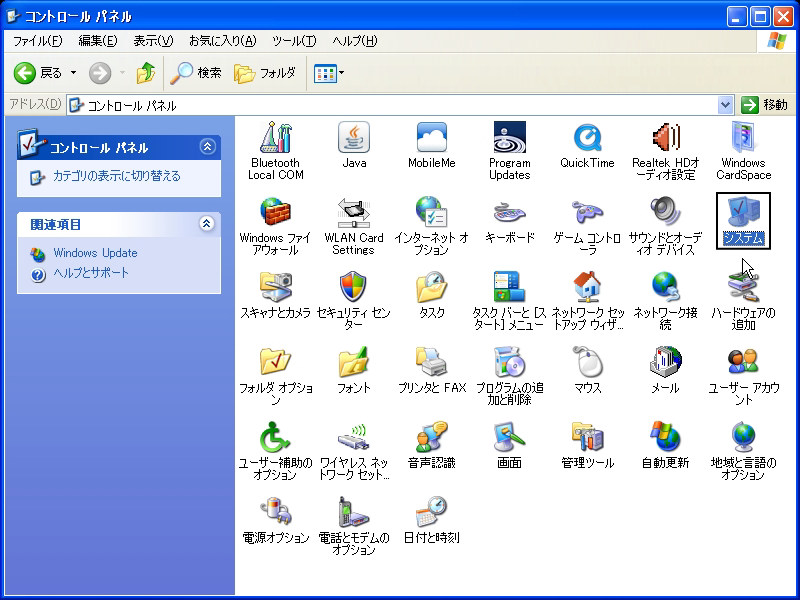This screenshot has height=600, width=800.
Task: Open 地域と言語のオプション icon
Action: [x=743, y=437]
